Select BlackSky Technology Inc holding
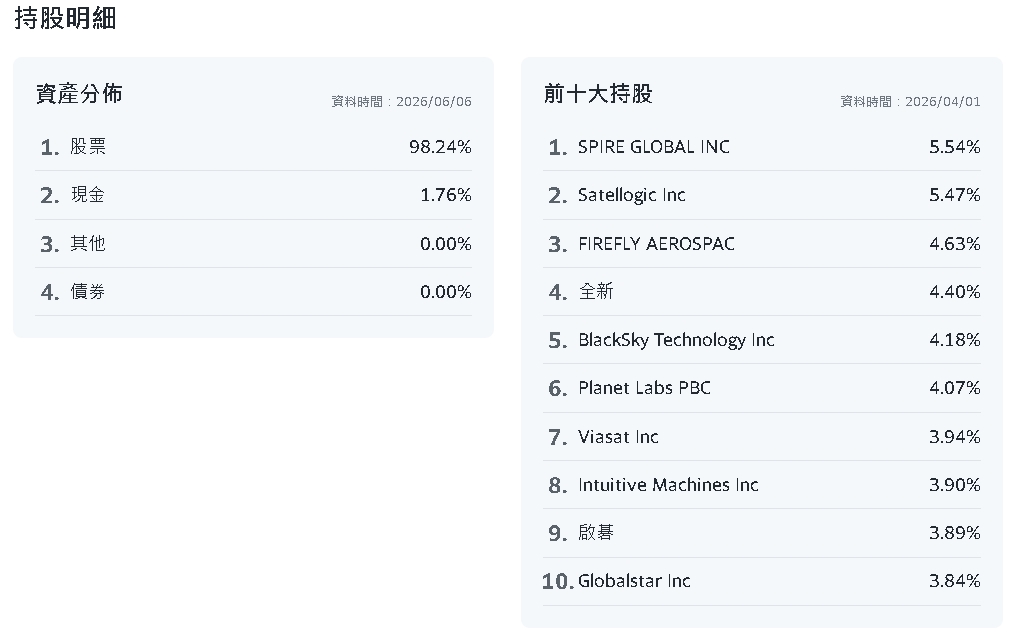1022x634 pixels. [762, 339]
